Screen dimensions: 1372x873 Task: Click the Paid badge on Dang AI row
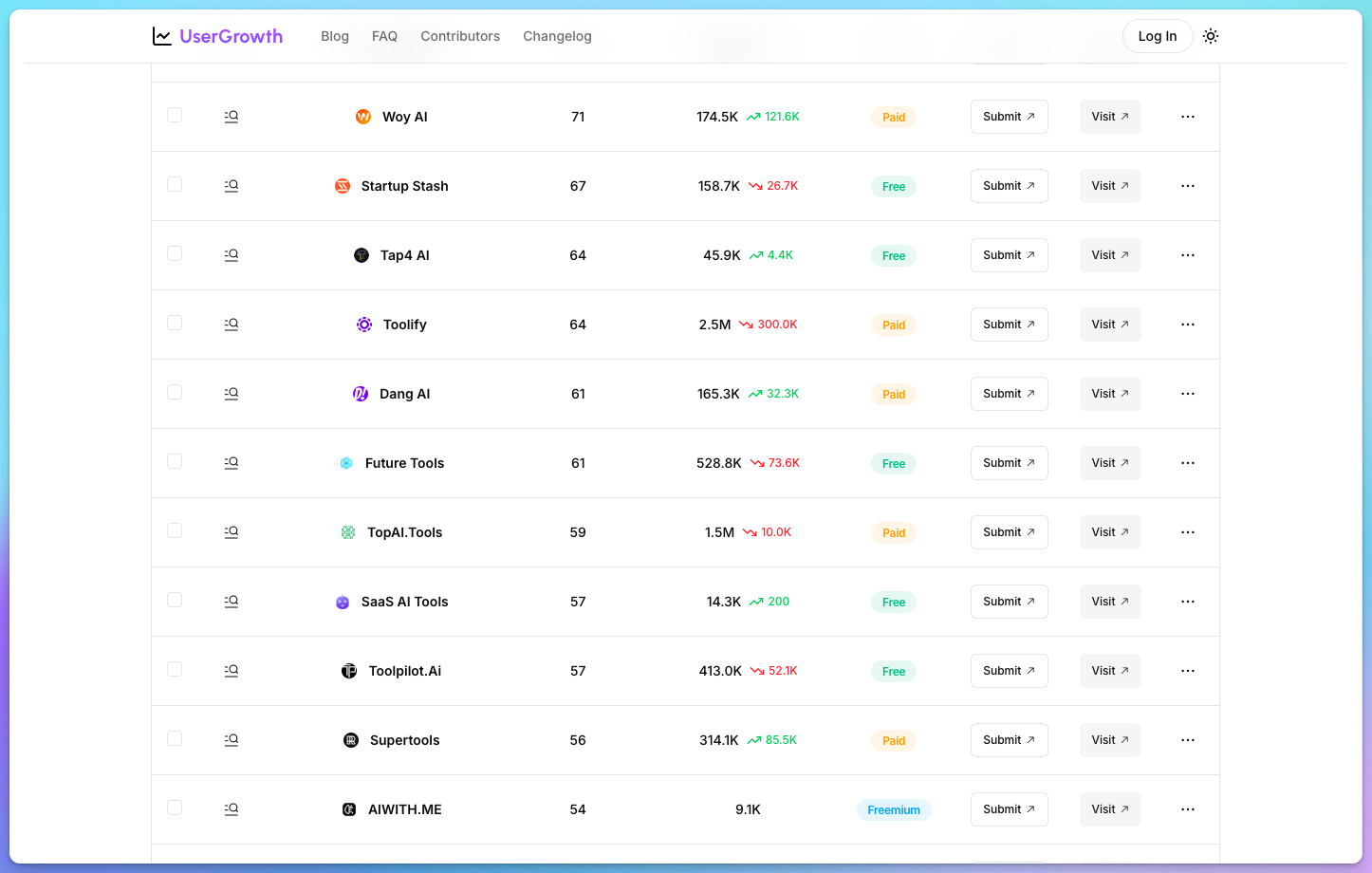point(894,395)
